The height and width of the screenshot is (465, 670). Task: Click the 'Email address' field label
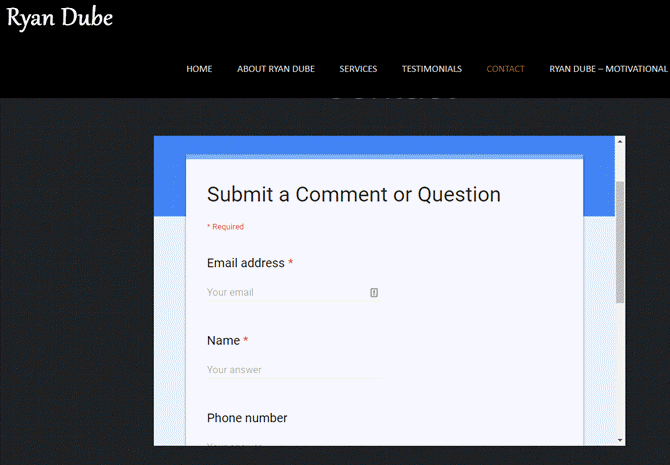(x=246, y=263)
